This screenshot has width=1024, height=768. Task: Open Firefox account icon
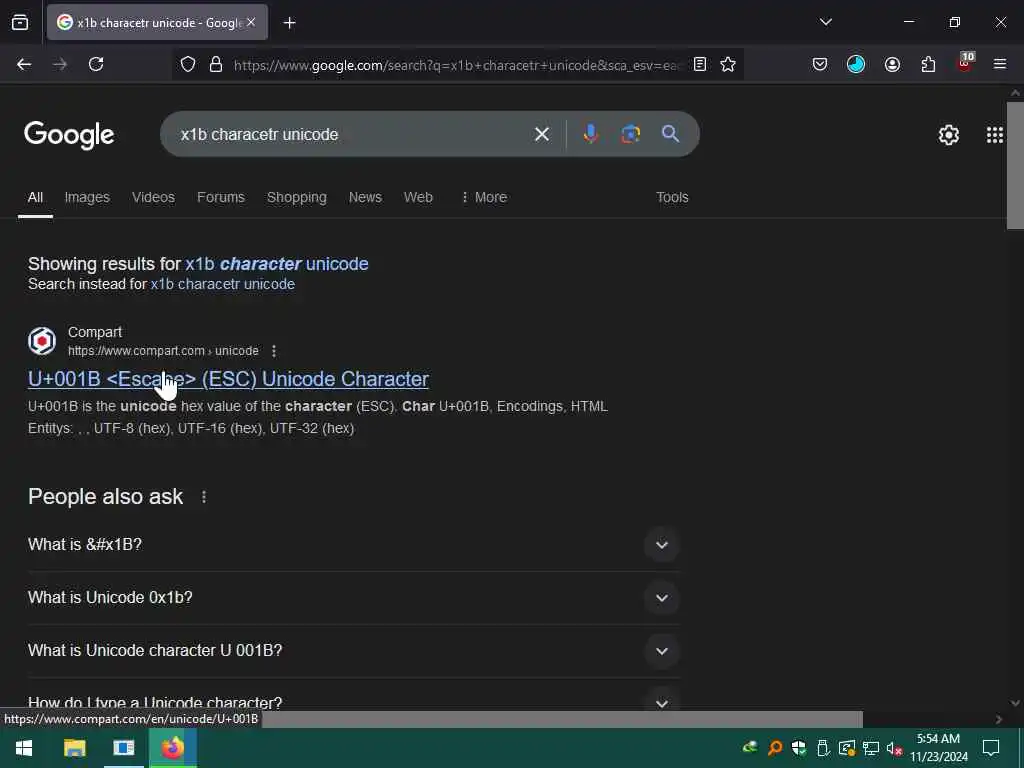[x=892, y=64]
